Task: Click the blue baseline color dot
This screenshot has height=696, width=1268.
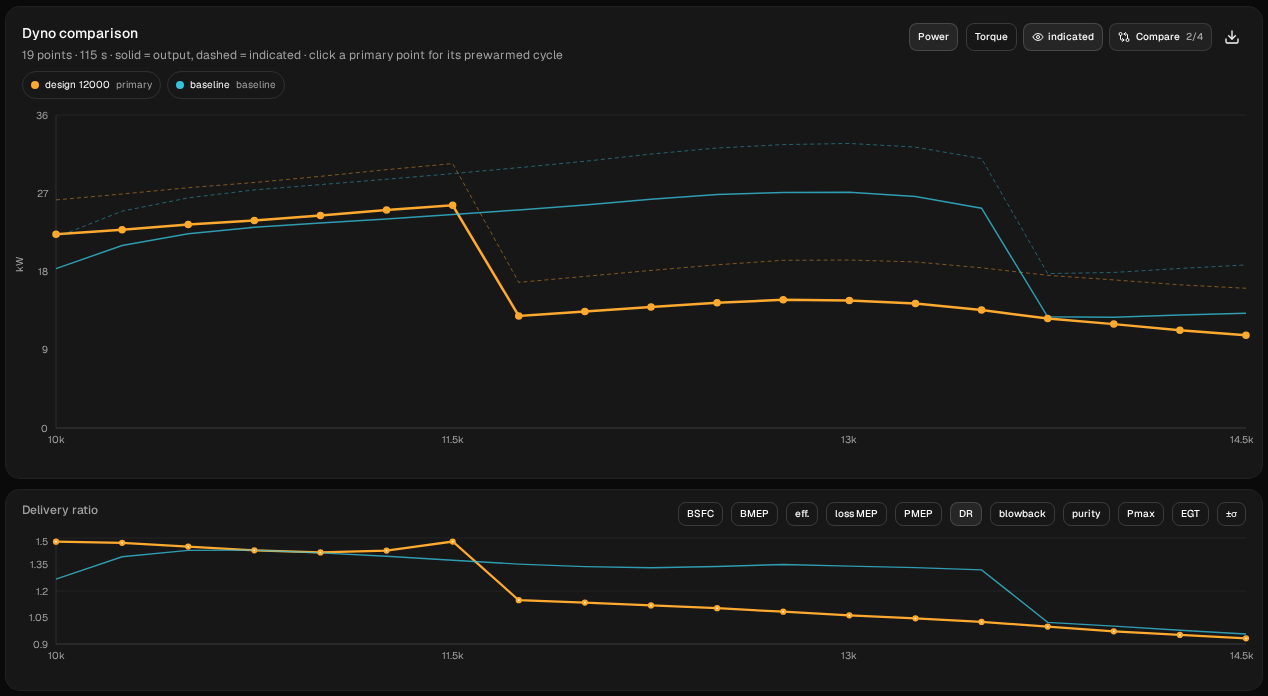Action: [180, 85]
